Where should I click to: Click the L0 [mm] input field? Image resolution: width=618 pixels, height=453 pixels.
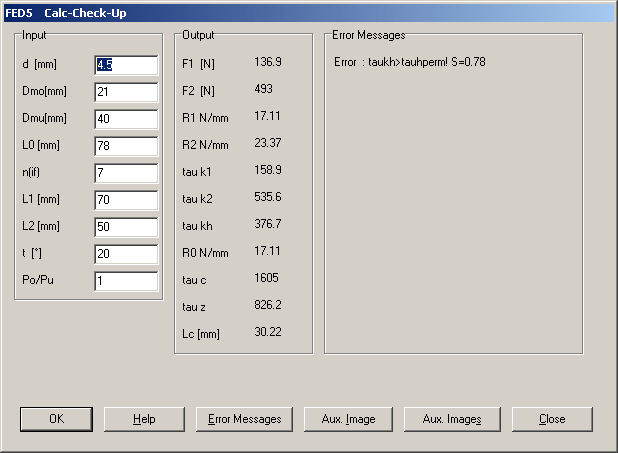tap(126, 146)
